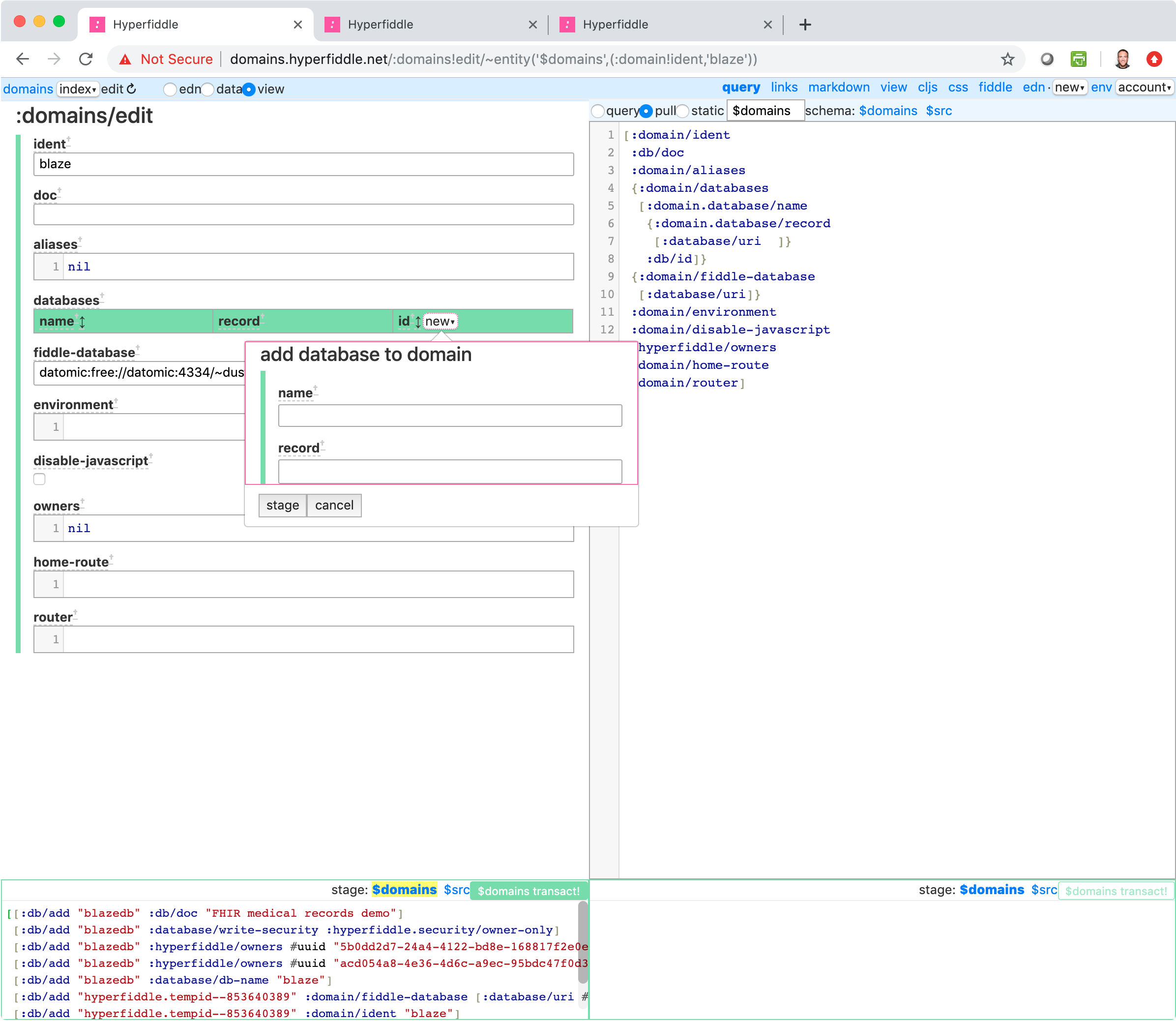Click the browser reload page icon
This screenshot has width=1176, height=1021.
click(x=86, y=59)
